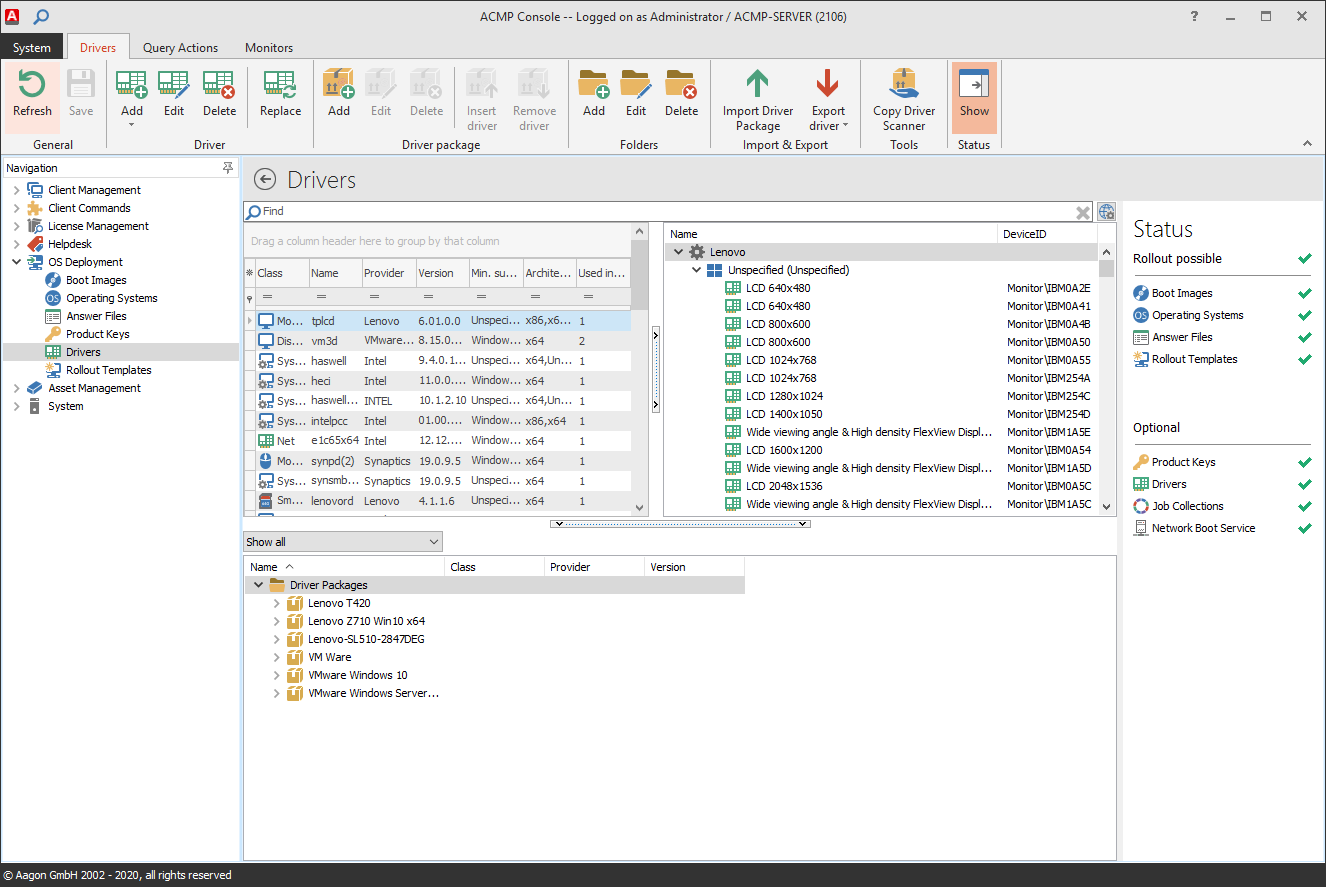Open Copy Driver Scanner tool
The image size is (1326, 887).
(x=904, y=100)
